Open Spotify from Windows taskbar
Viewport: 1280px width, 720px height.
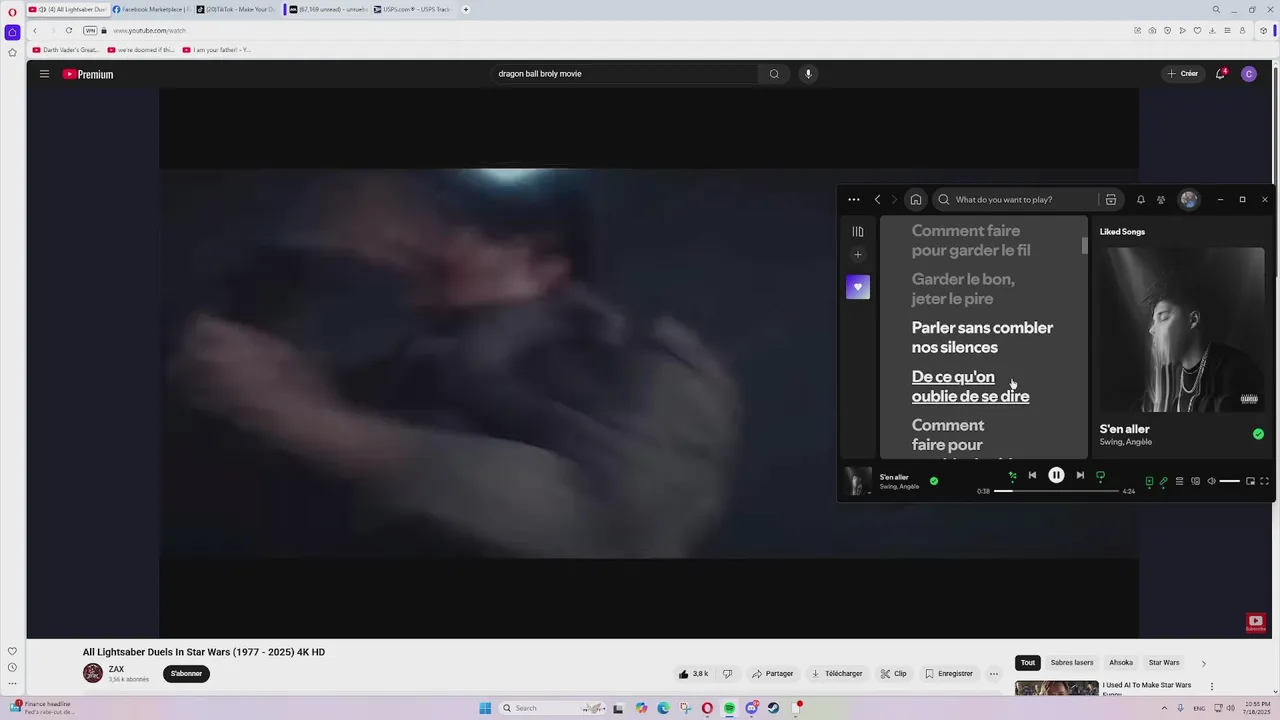729,708
